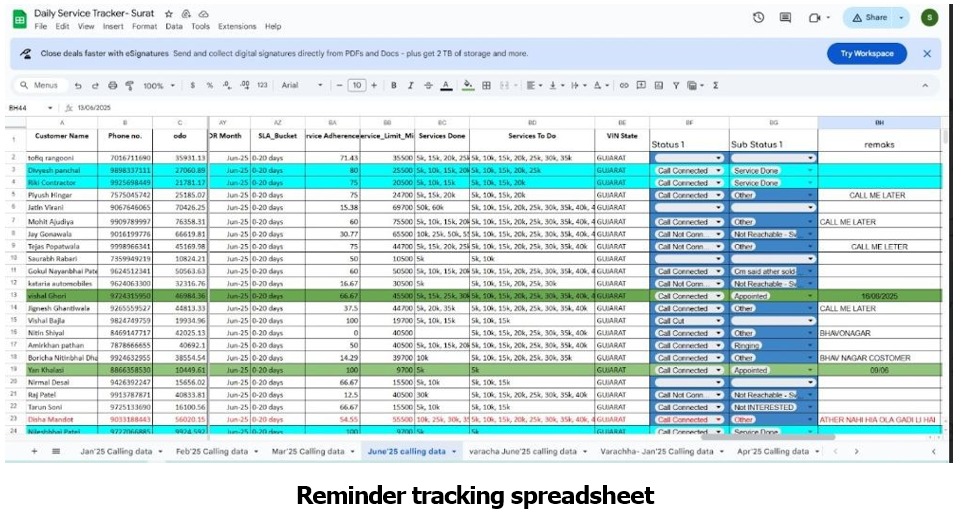Toggle italic formatting
Viewport: 970px width, 512px height.
point(410,86)
